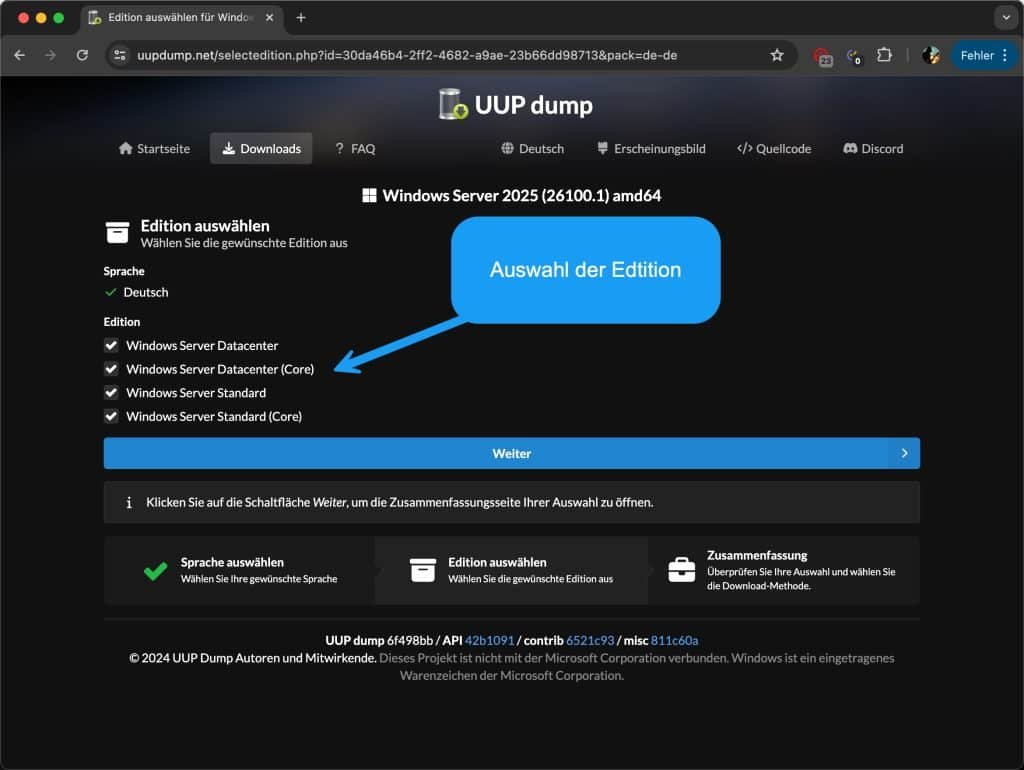Click the briefcase icon next to Zusammenfassung
This screenshot has height=770, width=1024.
(680, 570)
